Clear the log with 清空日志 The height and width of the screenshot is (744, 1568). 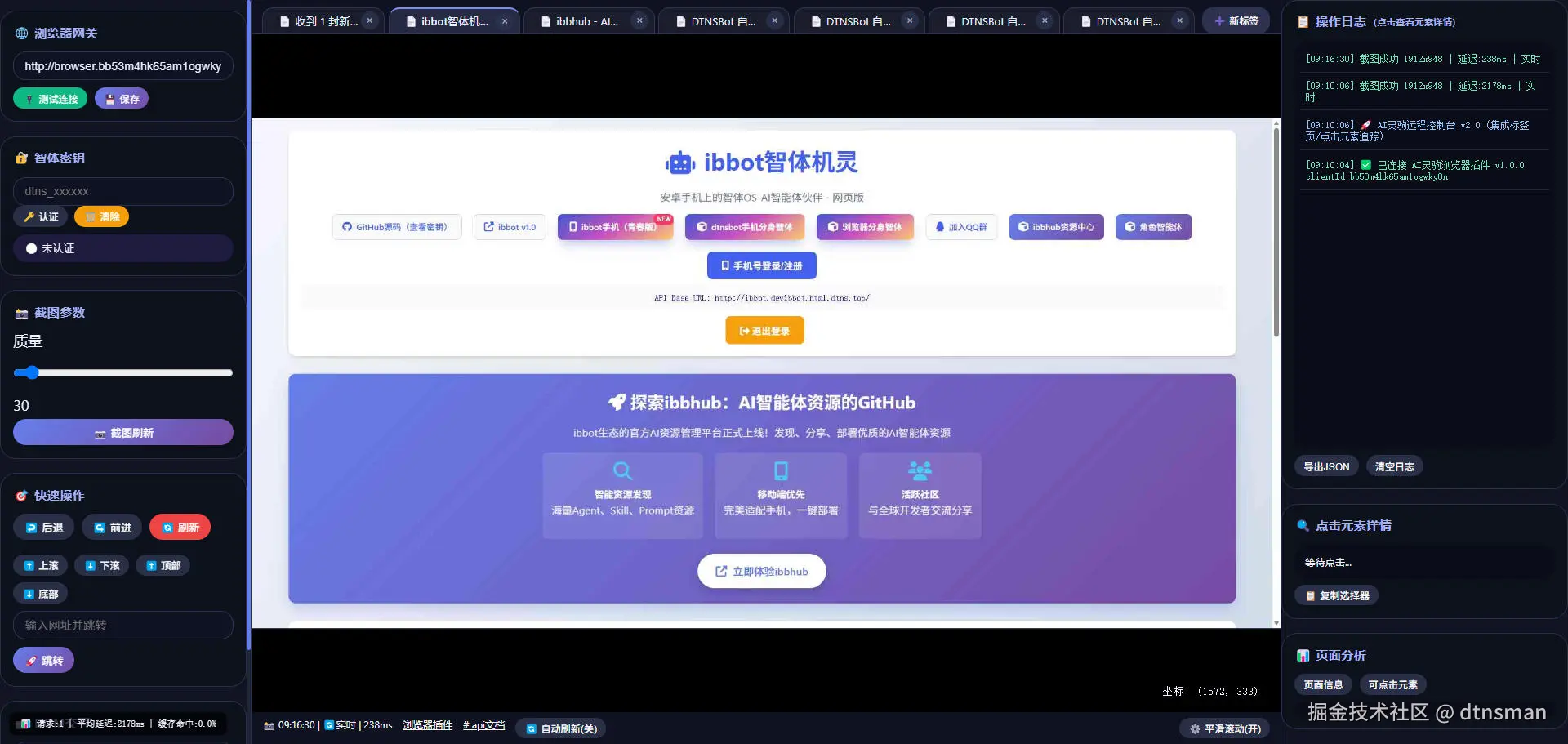(1394, 466)
